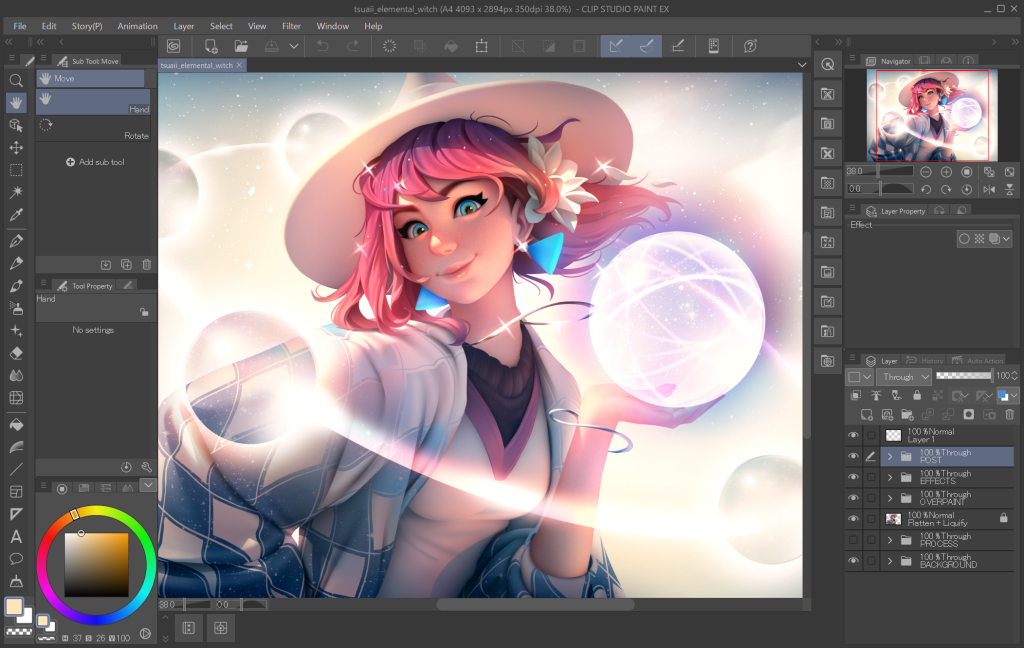This screenshot has width=1024, height=648.
Task: Toggle Snap to ruler toolbar button
Action: pos(616,46)
